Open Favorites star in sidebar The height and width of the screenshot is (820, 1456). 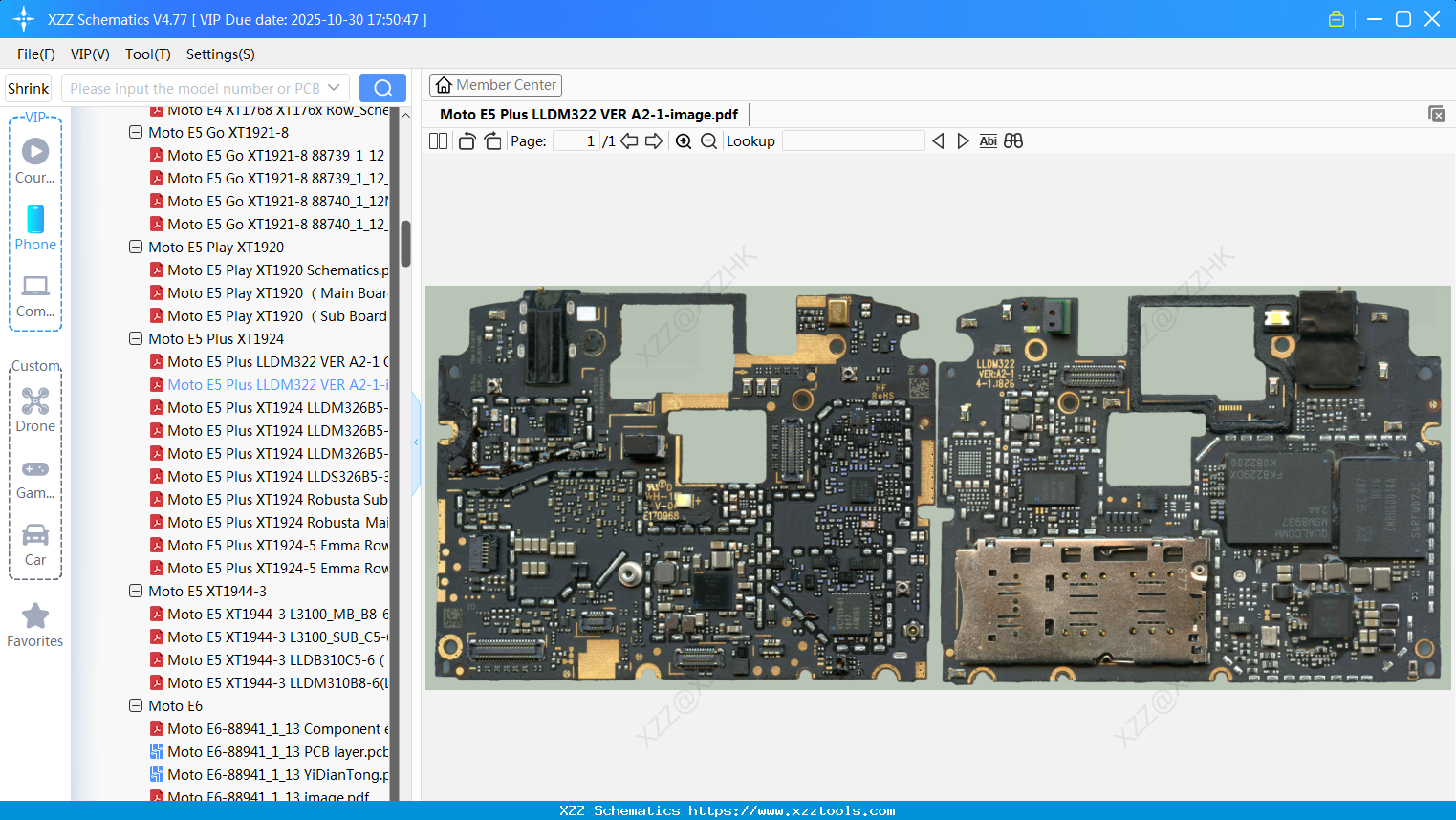pos(35,625)
